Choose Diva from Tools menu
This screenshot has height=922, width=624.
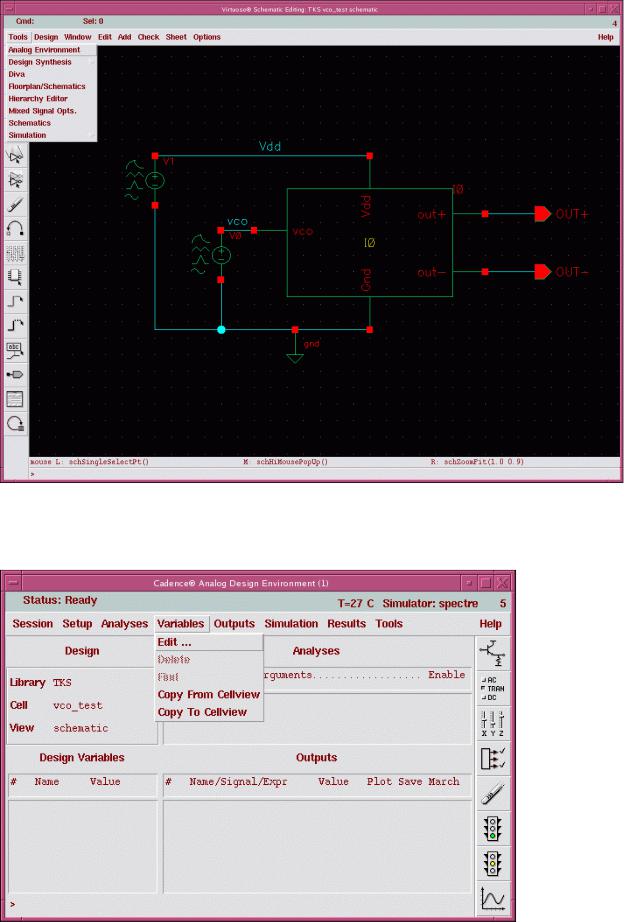[x=51, y=74]
